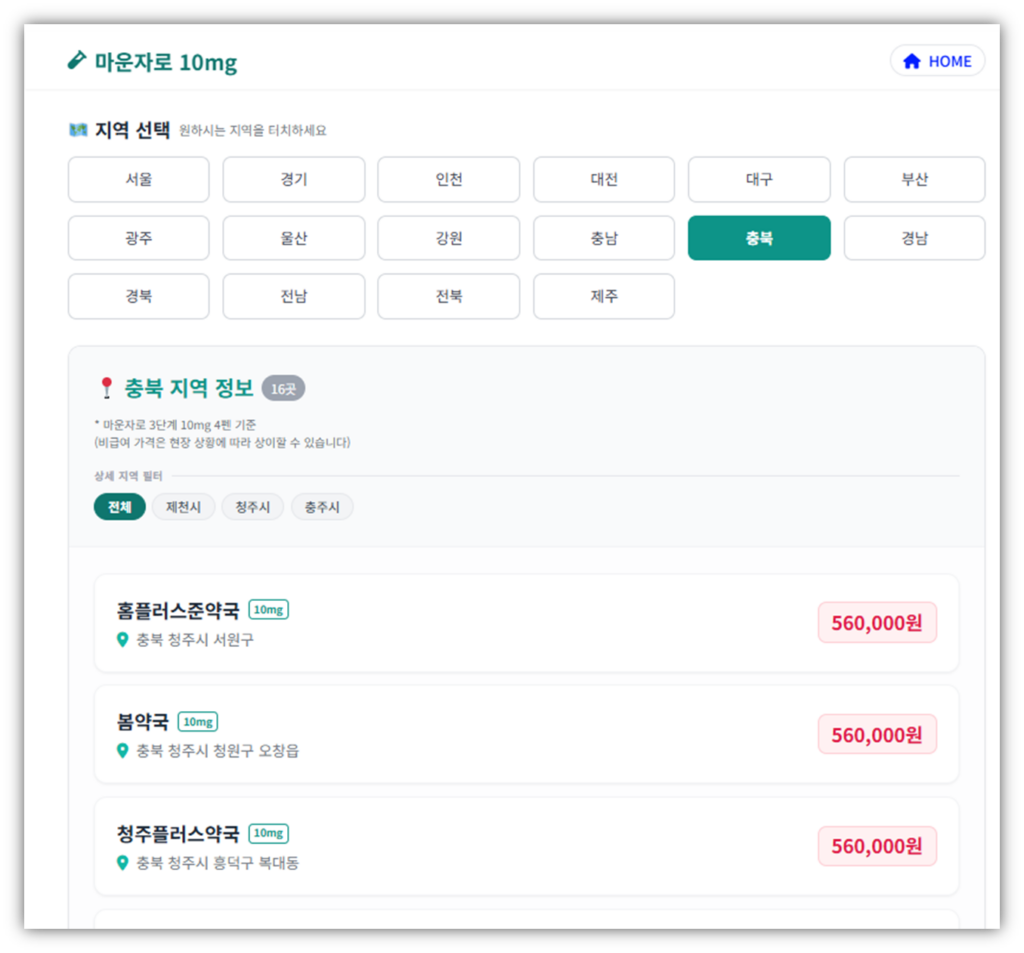
Task: Click the map icon next to 지역 선택 heading
Action: pos(78,130)
